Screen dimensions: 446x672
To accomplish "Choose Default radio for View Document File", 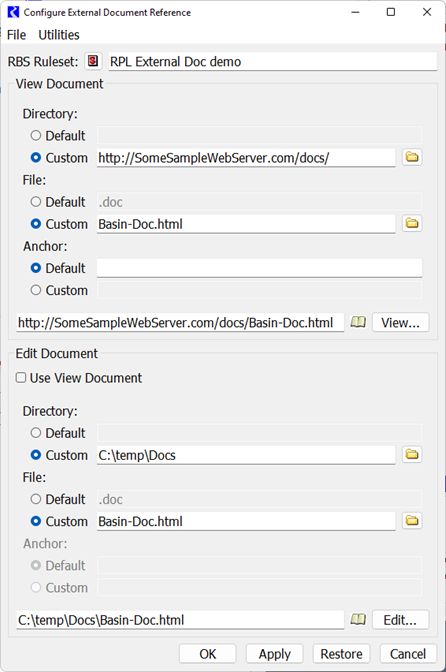I will (x=36, y=201).
